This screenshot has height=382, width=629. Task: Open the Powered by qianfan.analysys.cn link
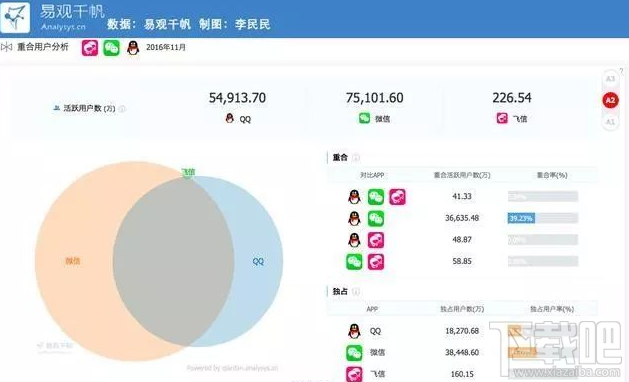click(232, 368)
